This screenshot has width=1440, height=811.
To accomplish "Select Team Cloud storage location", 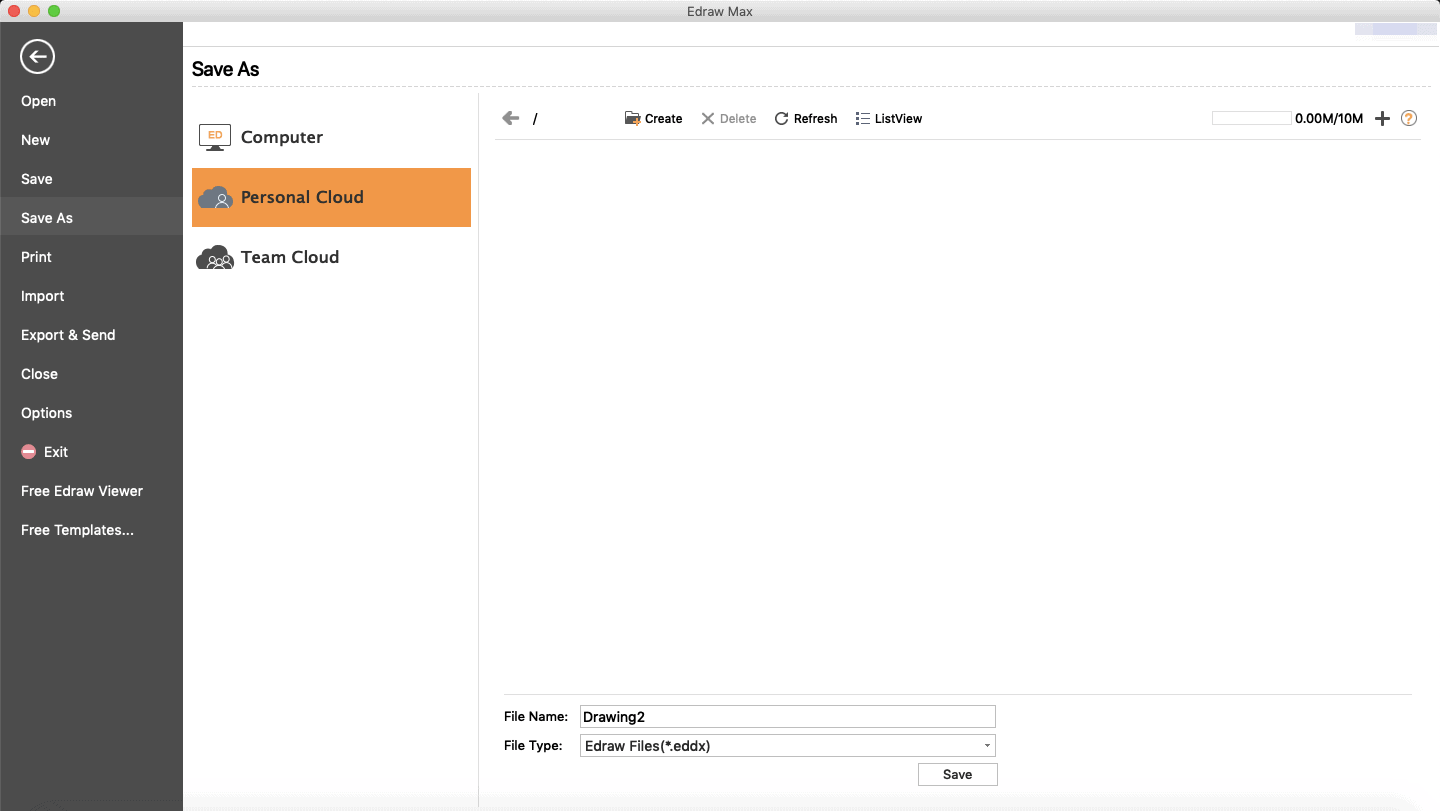I will coord(289,257).
